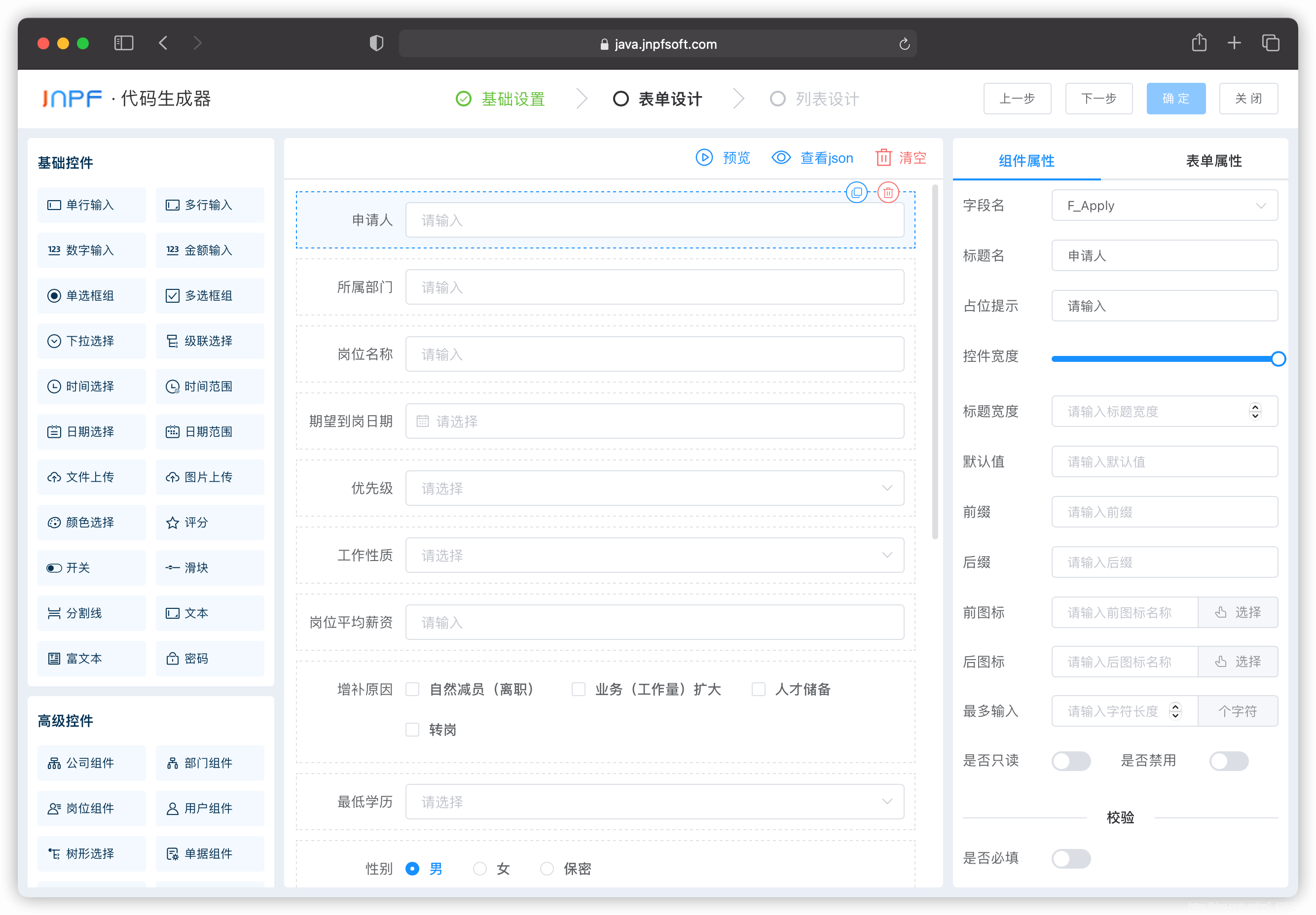
Task: Toggle the Safari sidebar
Action: [124, 43]
